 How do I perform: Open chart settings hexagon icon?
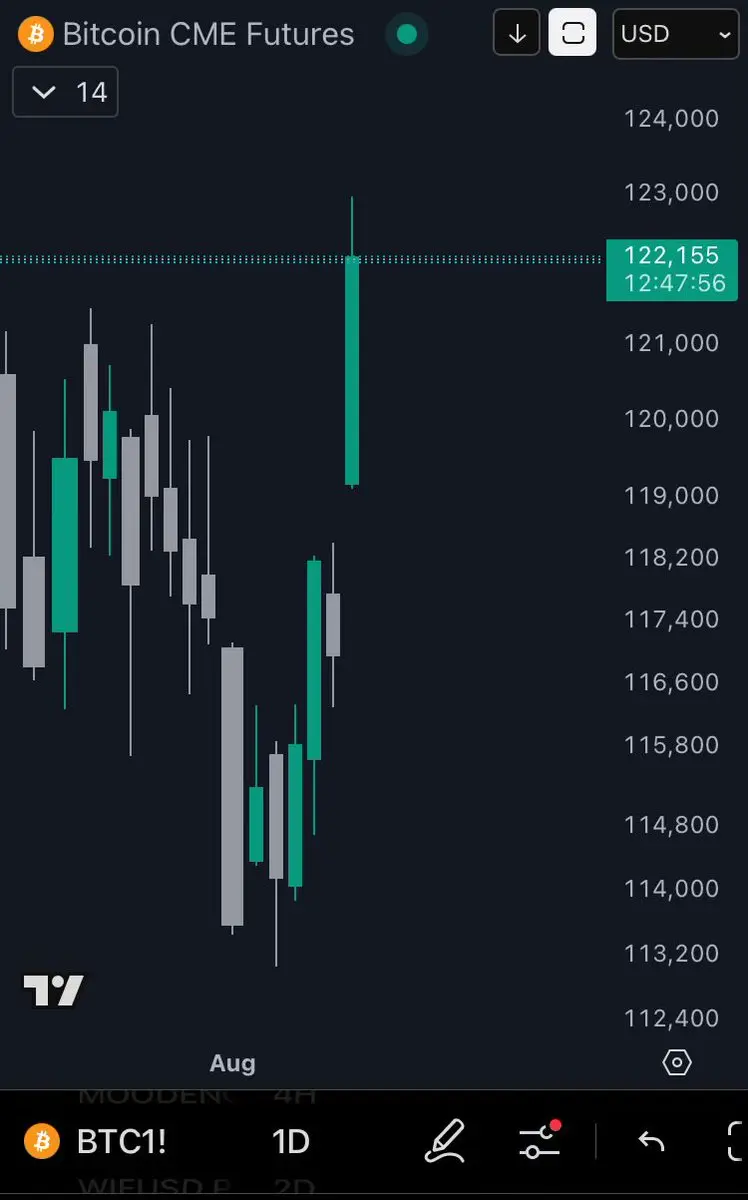click(677, 1062)
